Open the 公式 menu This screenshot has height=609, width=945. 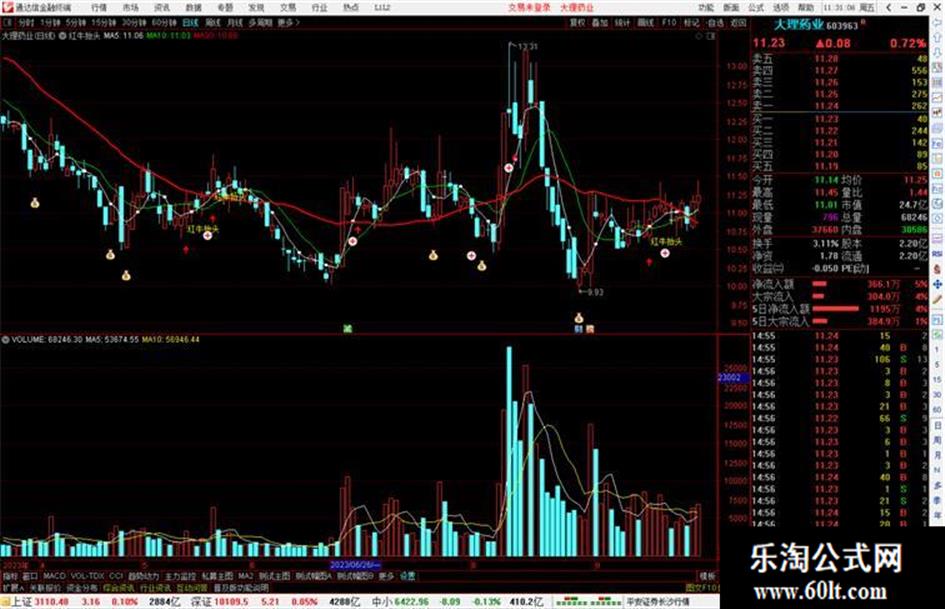tap(756, 7)
